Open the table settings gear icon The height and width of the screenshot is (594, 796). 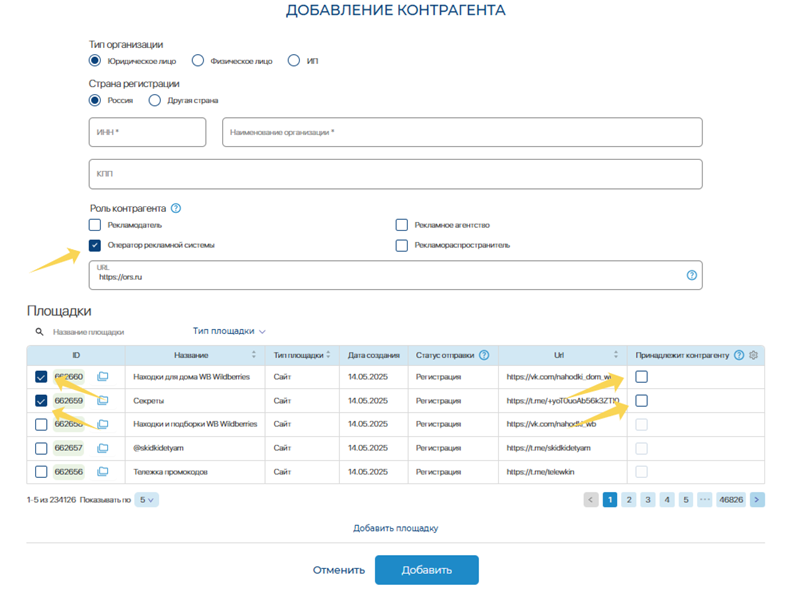pos(754,355)
